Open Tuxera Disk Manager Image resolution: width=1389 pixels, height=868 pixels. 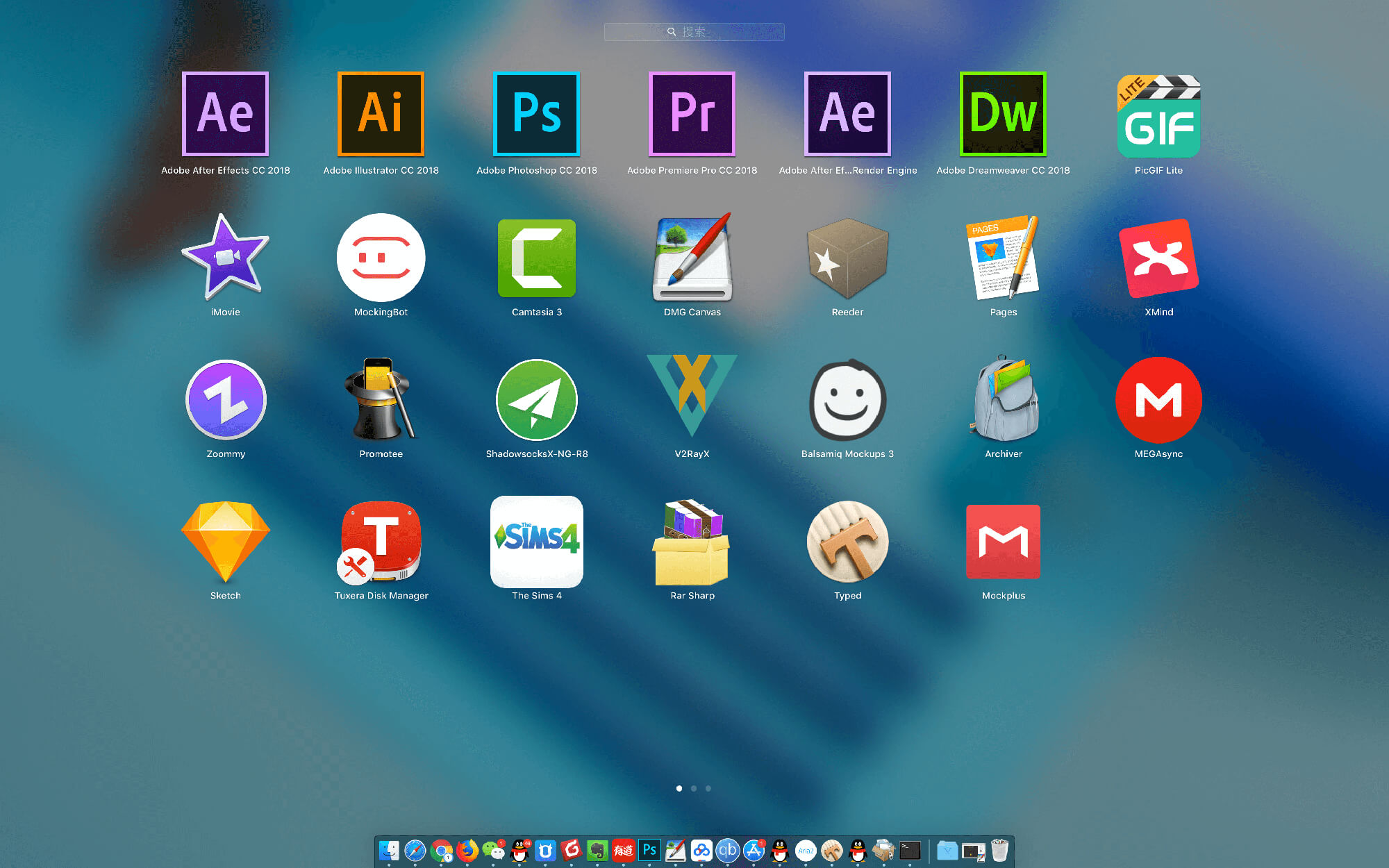[381, 542]
